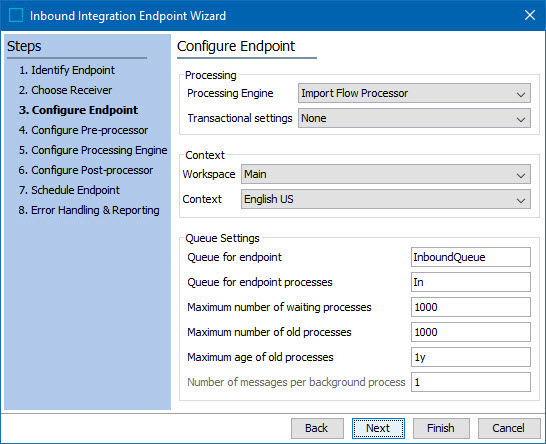
Task: Focus the Queue for endpoint field
Action: coord(471,257)
